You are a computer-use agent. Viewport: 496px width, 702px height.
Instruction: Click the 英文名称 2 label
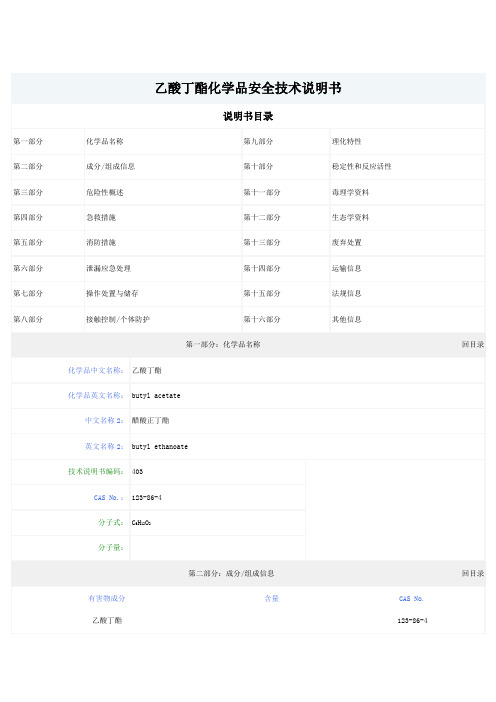point(104,446)
